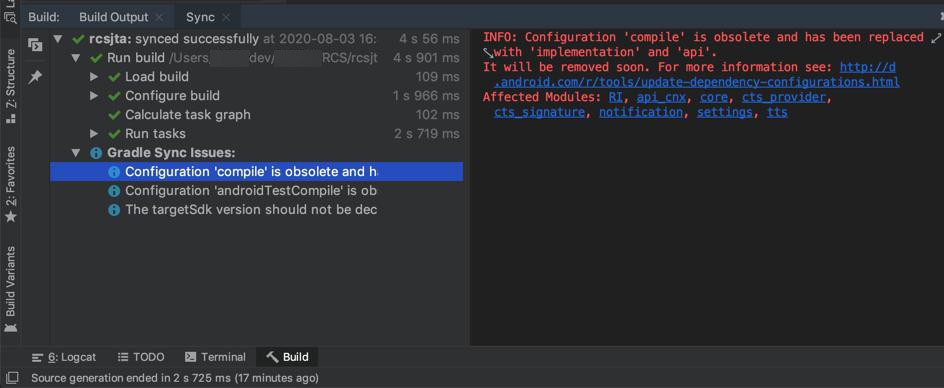Click the restore layout icon in build sidebar

coord(36,45)
